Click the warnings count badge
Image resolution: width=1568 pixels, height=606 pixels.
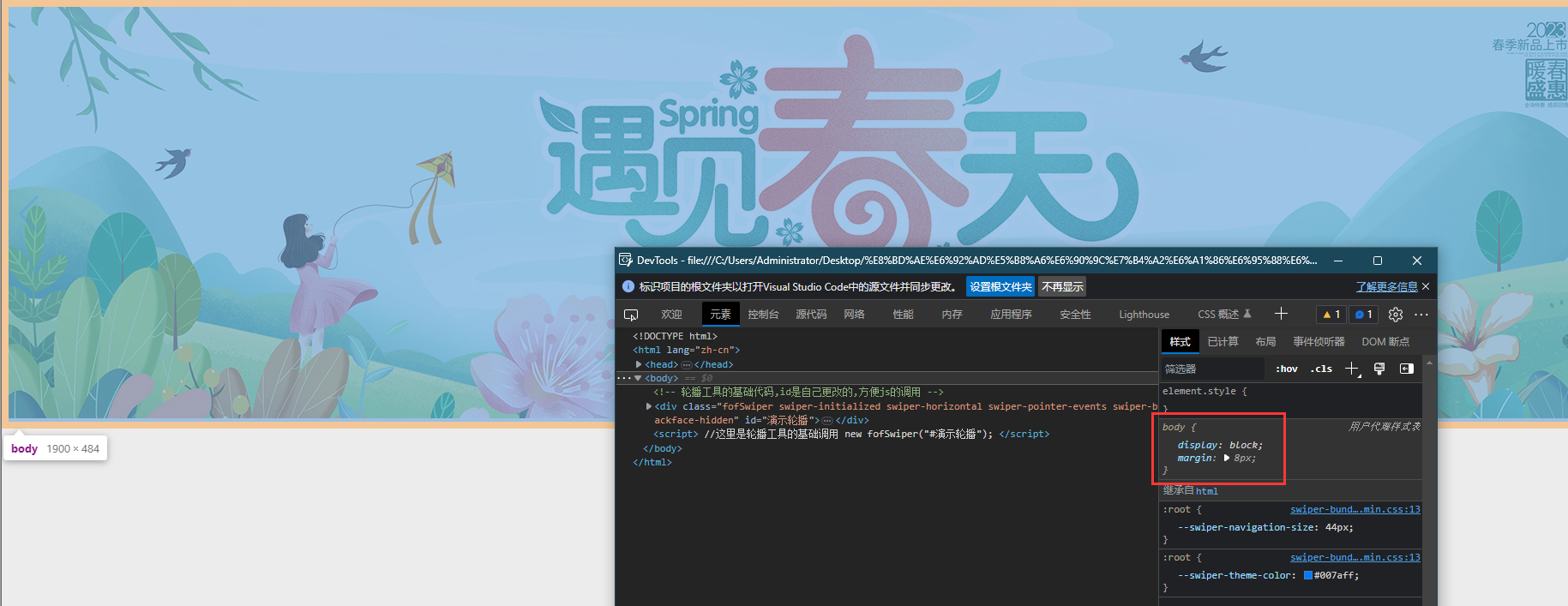tap(1331, 315)
